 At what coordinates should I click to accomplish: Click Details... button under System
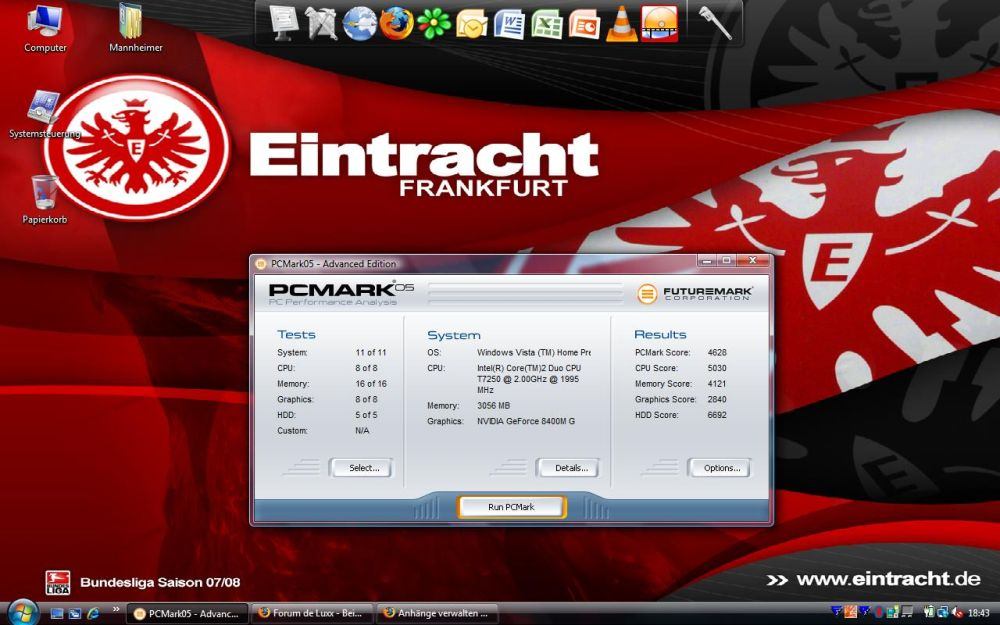coord(570,468)
